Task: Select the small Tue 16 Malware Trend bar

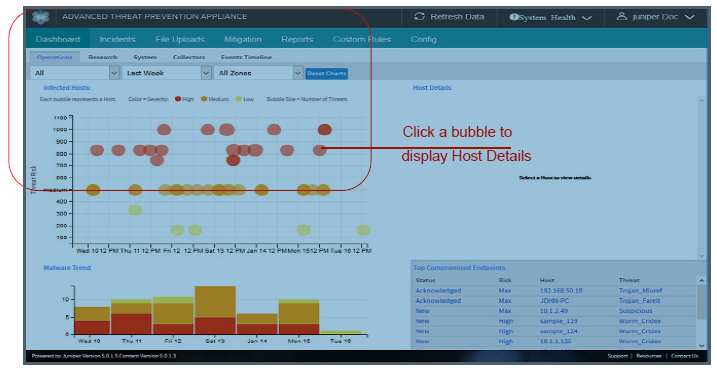Action: pos(341,332)
